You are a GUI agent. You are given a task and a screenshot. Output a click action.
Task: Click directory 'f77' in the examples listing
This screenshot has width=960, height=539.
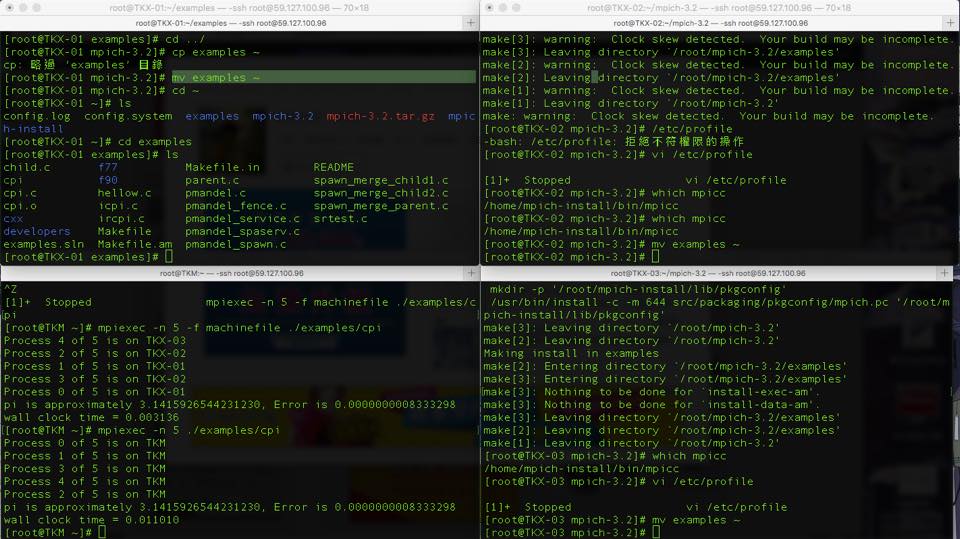108,167
